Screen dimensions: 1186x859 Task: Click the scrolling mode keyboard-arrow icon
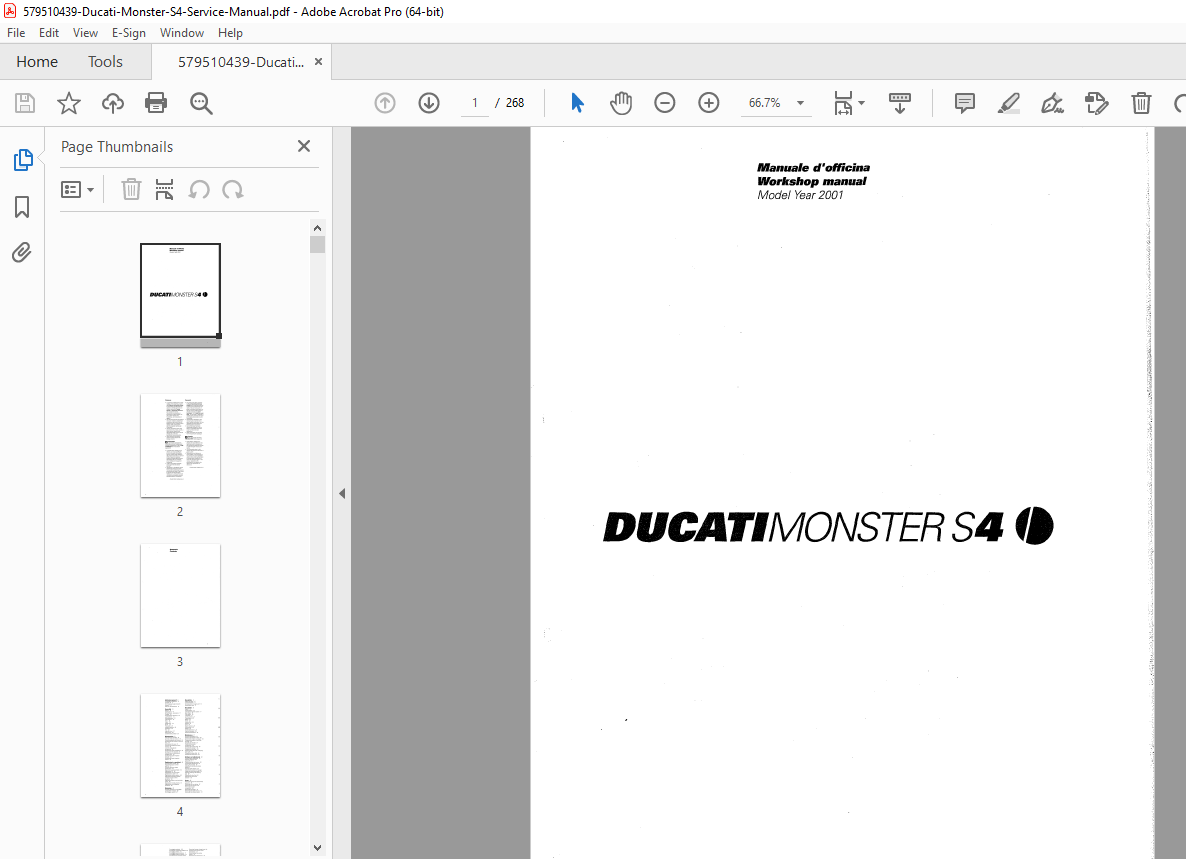899,103
